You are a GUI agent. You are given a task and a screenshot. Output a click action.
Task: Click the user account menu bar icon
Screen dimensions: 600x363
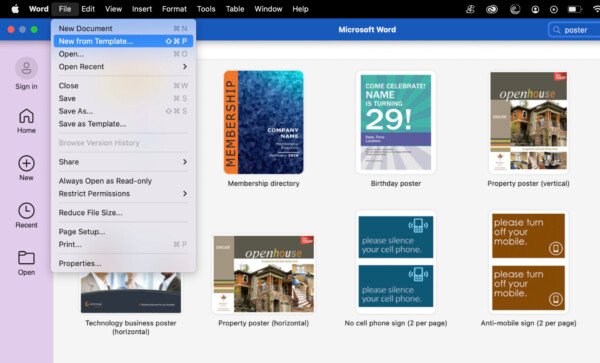(x=535, y=9)
